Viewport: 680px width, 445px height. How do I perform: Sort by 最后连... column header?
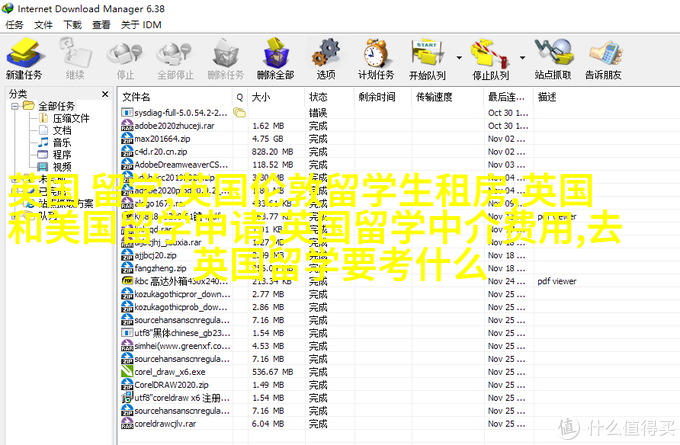coord(509,97)
